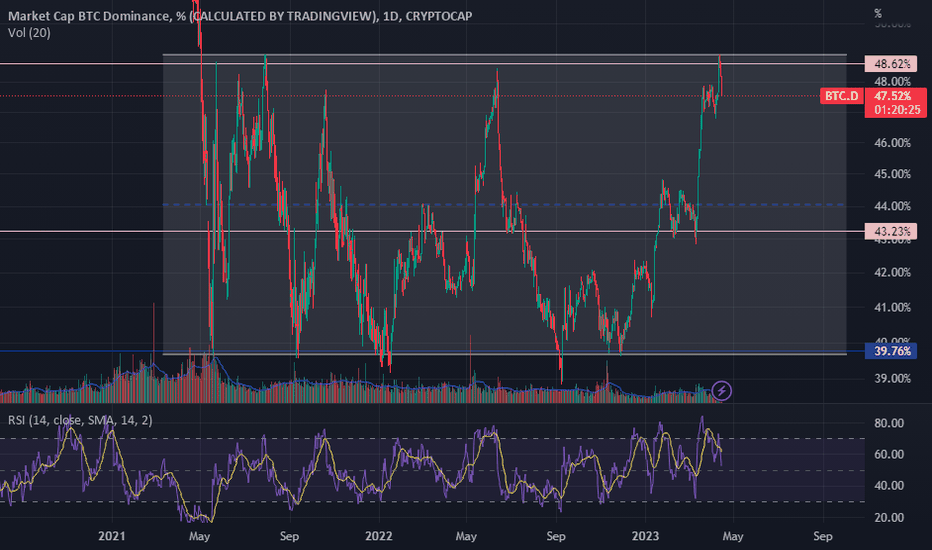
Task: Select the 43.23% price line label
Action: (891, 231)
